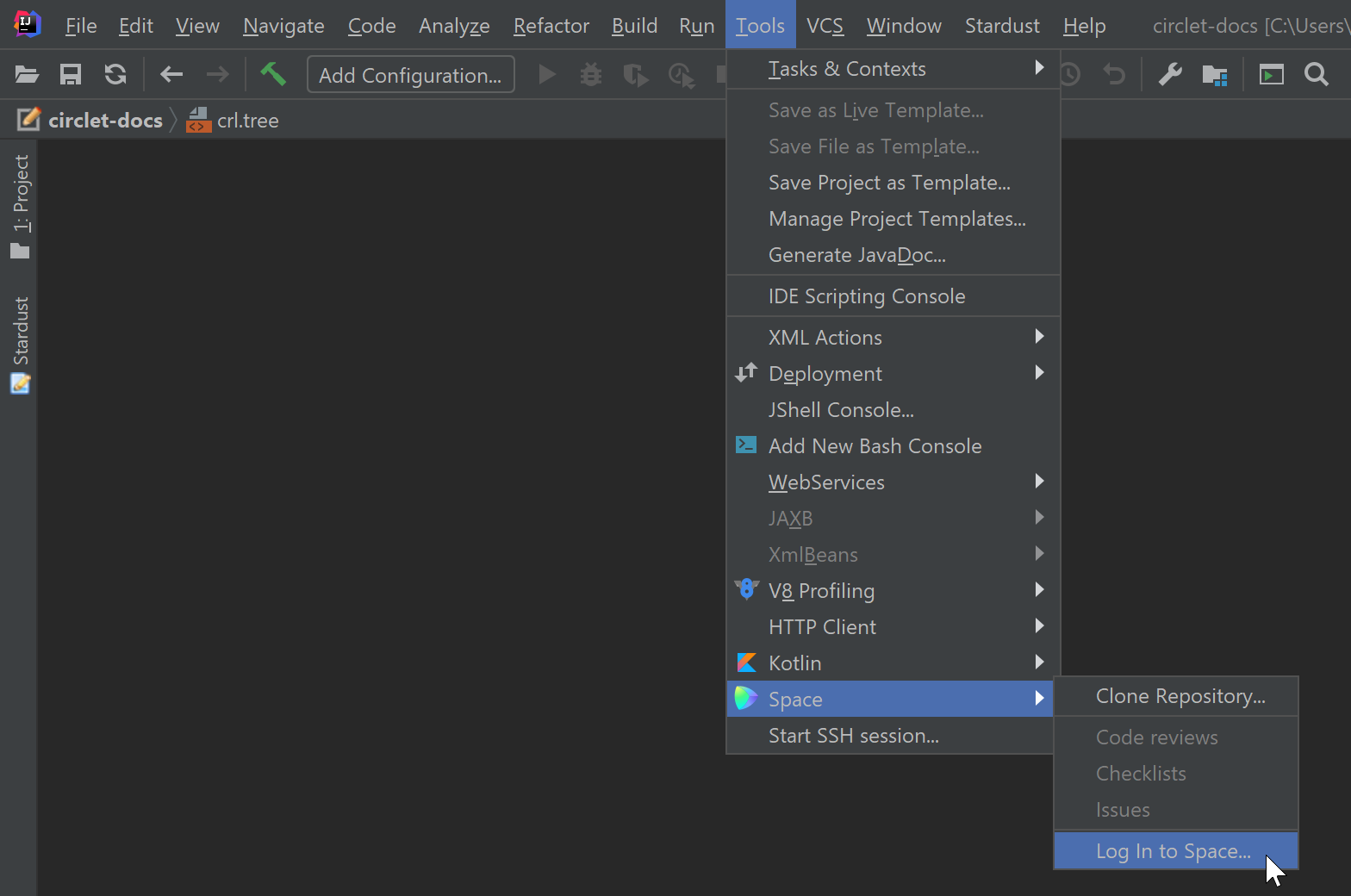Open the Navigate menu
Image resolution: width=1351 pixels, height=896 pixels.
283,26
